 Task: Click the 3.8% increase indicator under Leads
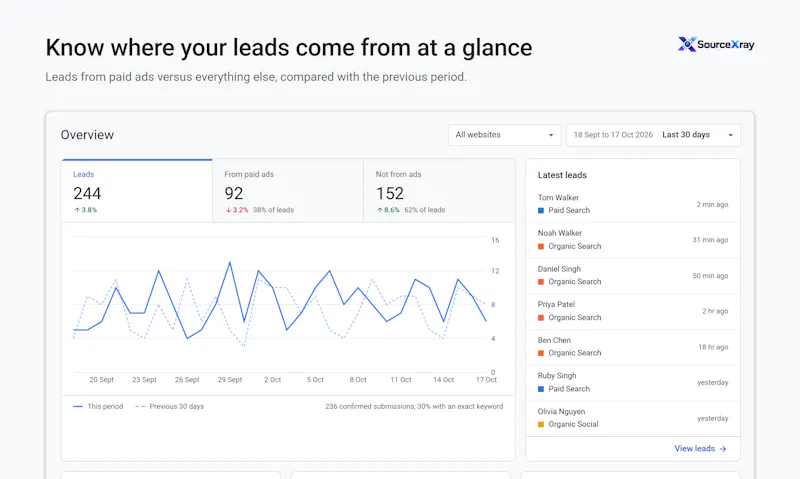(x=86, y=210)
